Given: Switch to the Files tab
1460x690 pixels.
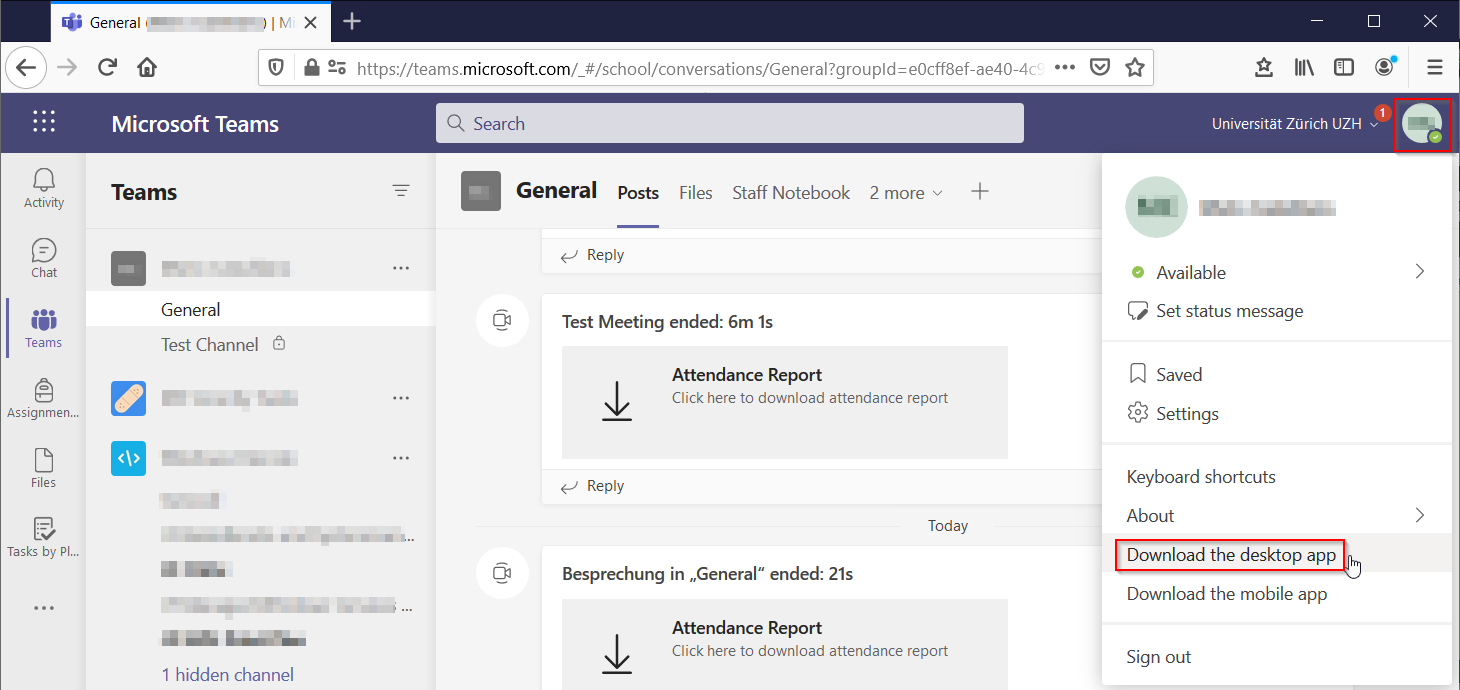Looking at the screenshot, I should point(695,193).
